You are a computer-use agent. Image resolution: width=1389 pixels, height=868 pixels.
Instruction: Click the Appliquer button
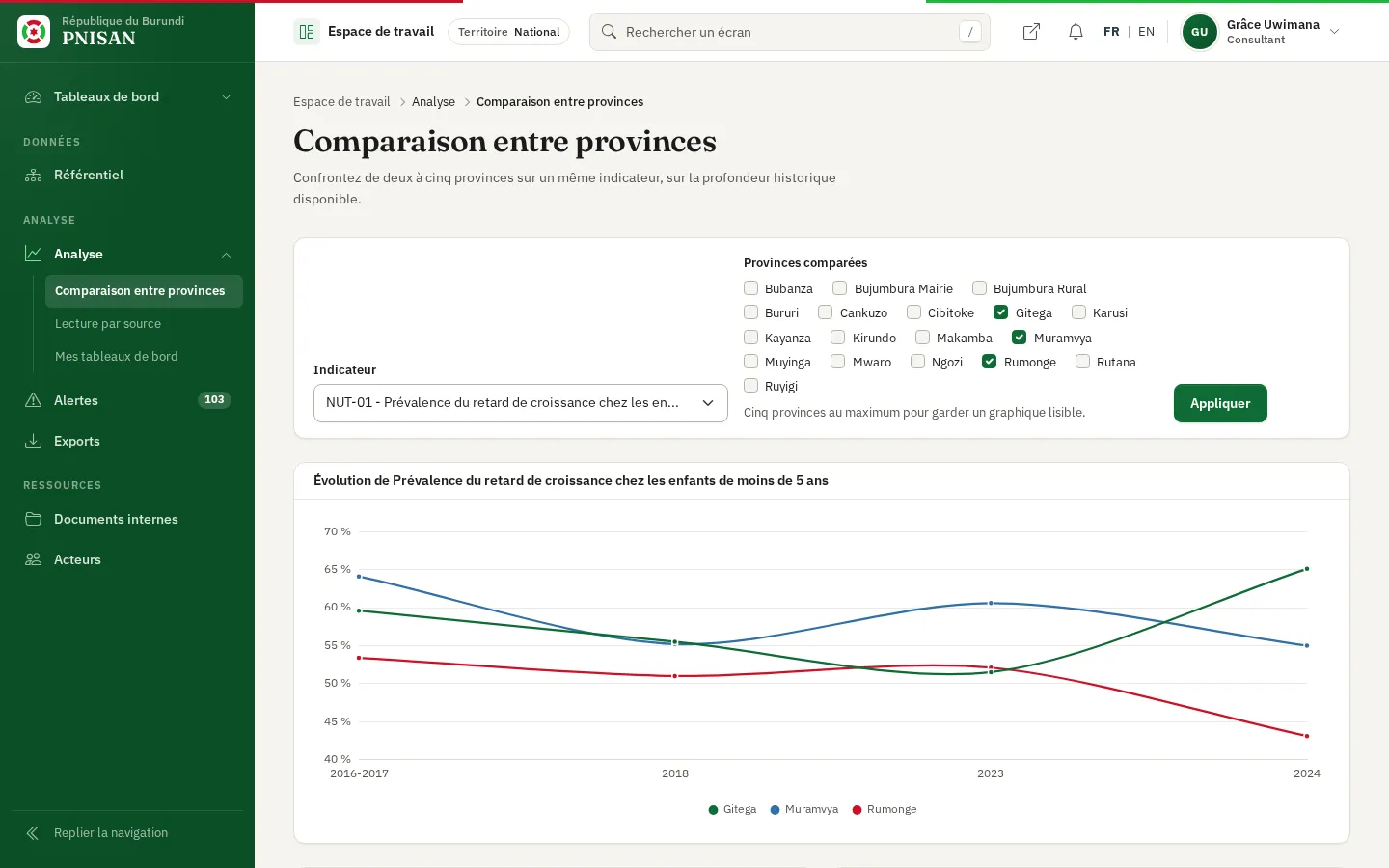pyautogui.click(x=1220, y=403)
